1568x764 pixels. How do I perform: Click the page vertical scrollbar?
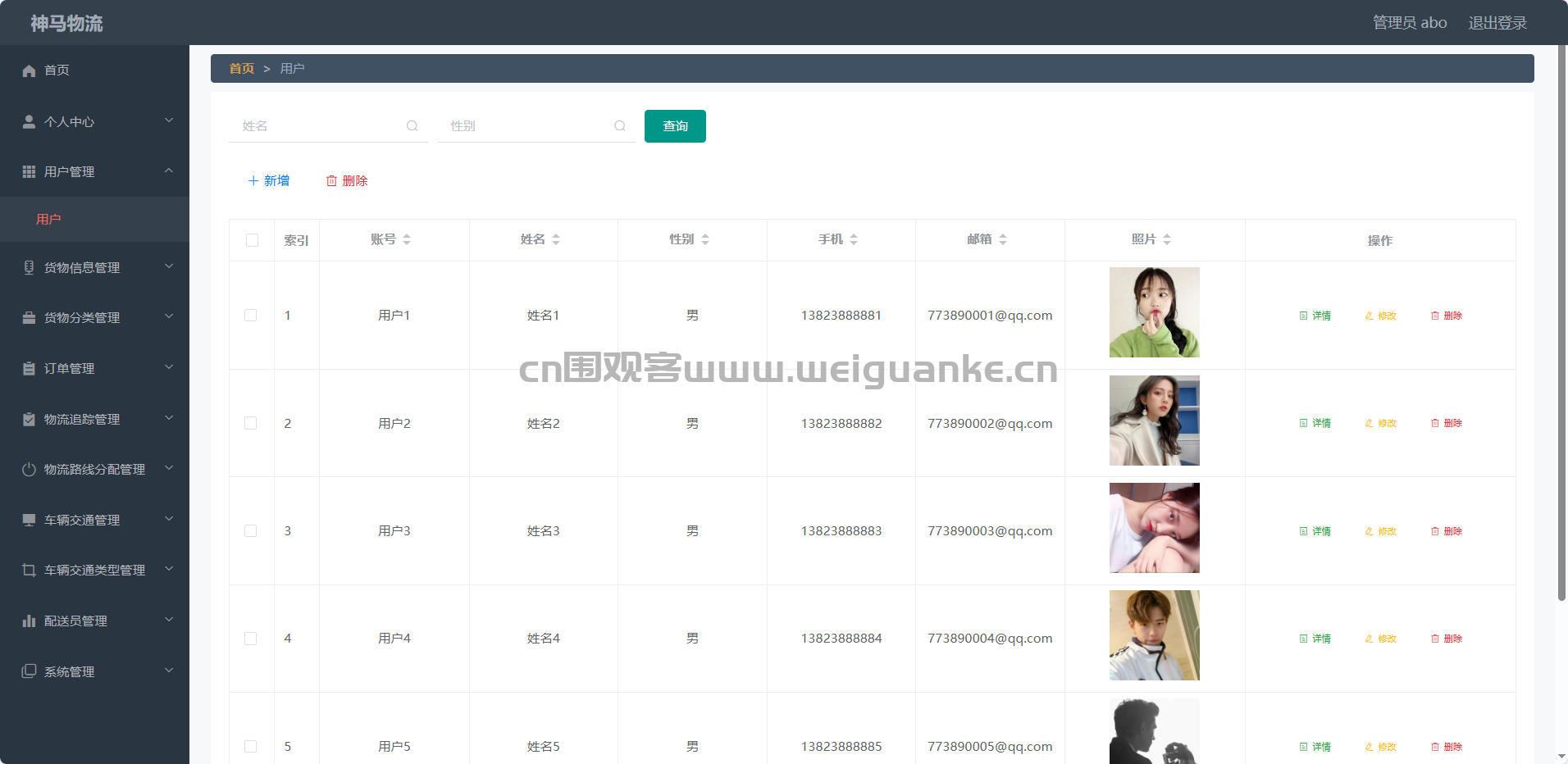tap(1561, 328)
